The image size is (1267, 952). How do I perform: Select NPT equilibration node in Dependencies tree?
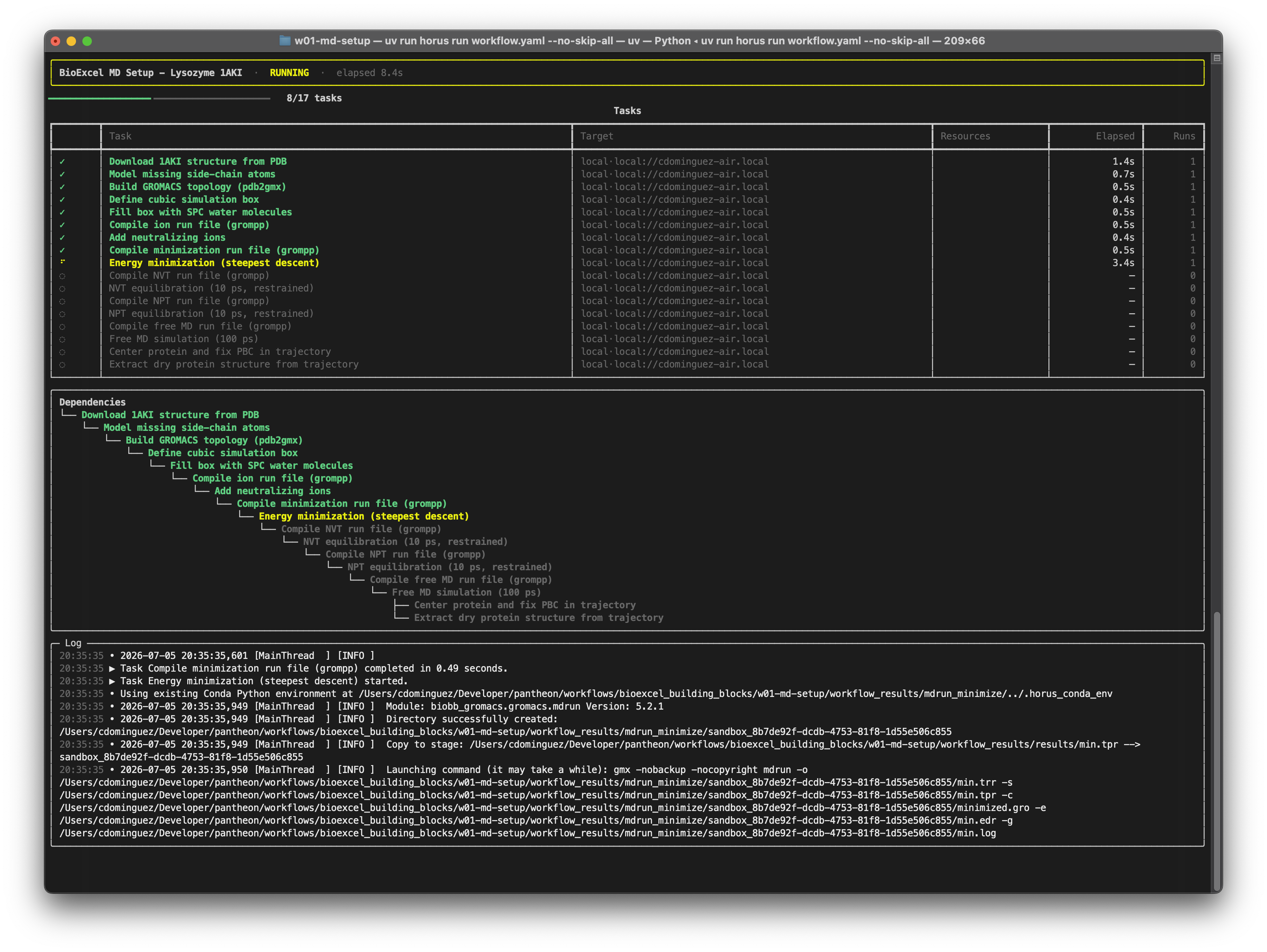(x=450, y=567)
